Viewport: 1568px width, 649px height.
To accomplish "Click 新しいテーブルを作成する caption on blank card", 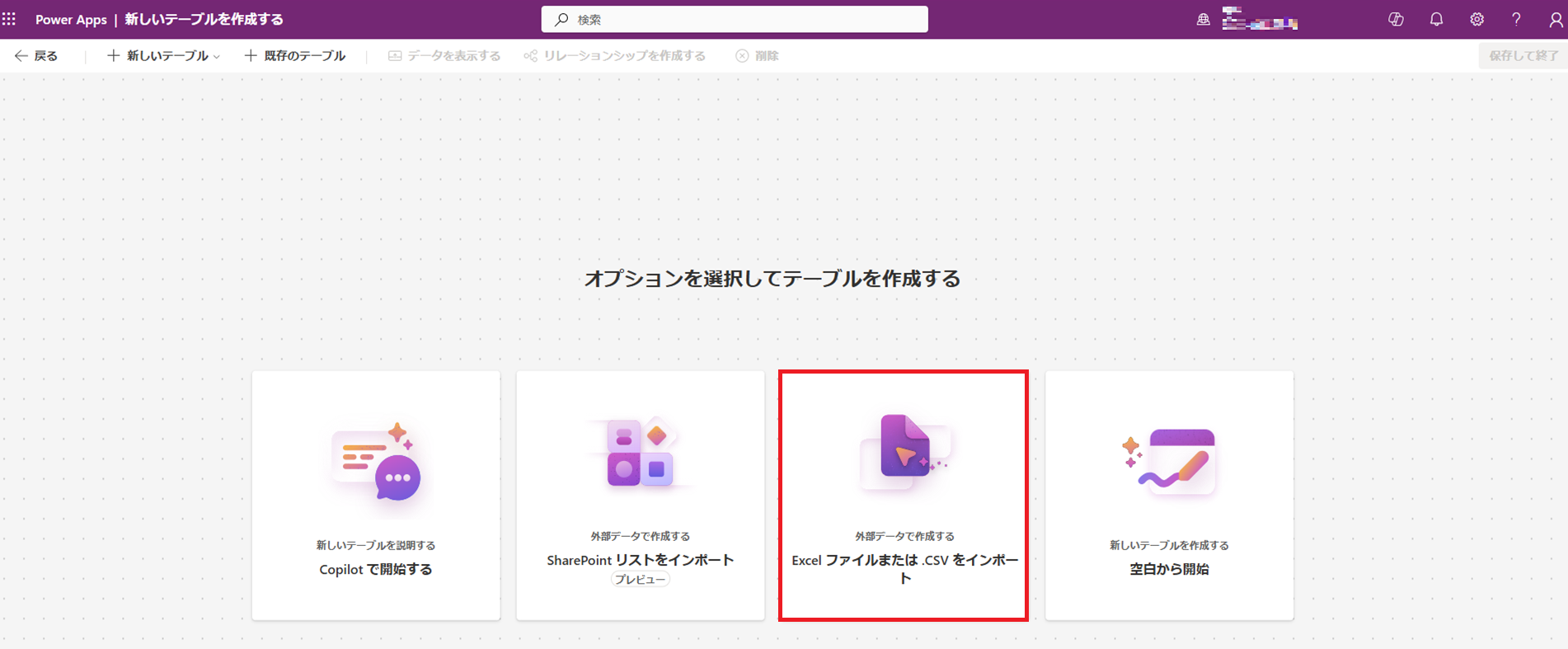I will 1169,545.
